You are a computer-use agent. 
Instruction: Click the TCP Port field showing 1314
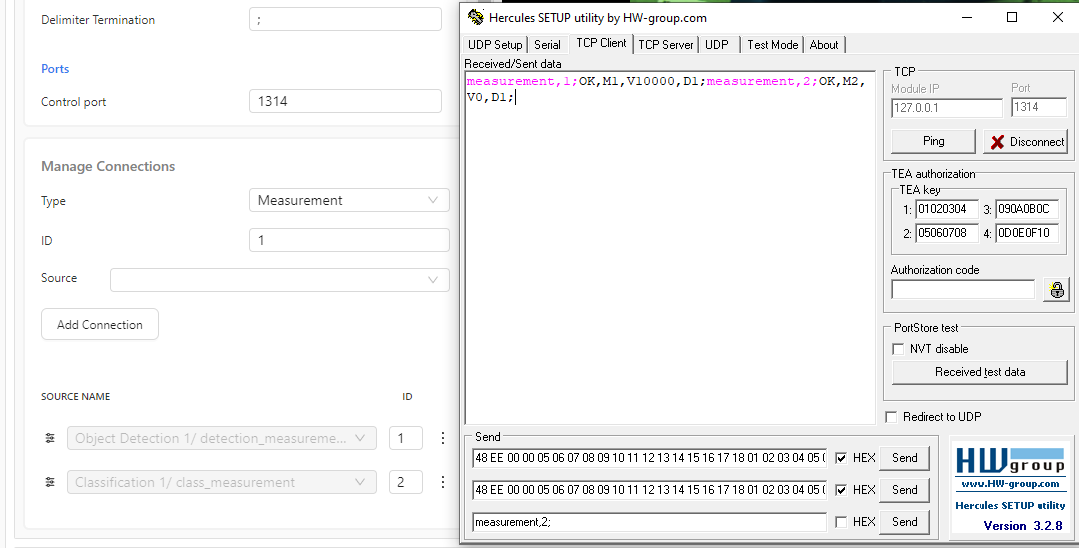click(1038, 107)
